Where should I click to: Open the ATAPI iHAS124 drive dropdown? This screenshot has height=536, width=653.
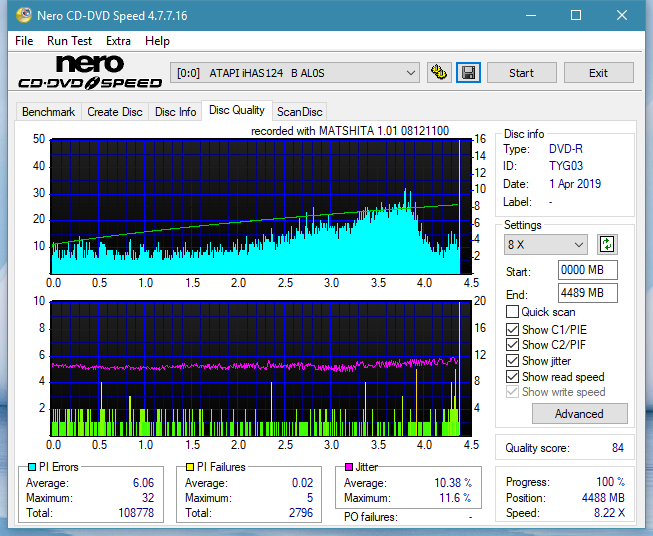pyautogui.click(x=295, y=73)
